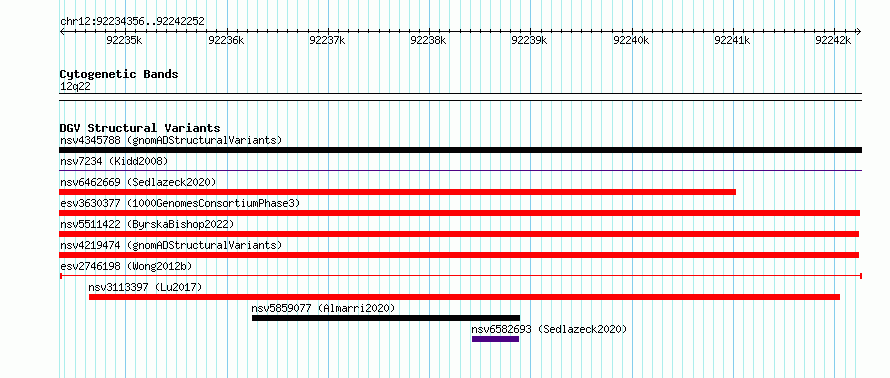
Task: Select the nsv6582693 Sedlazeck2020 purple bar
Action: [496, 339]
